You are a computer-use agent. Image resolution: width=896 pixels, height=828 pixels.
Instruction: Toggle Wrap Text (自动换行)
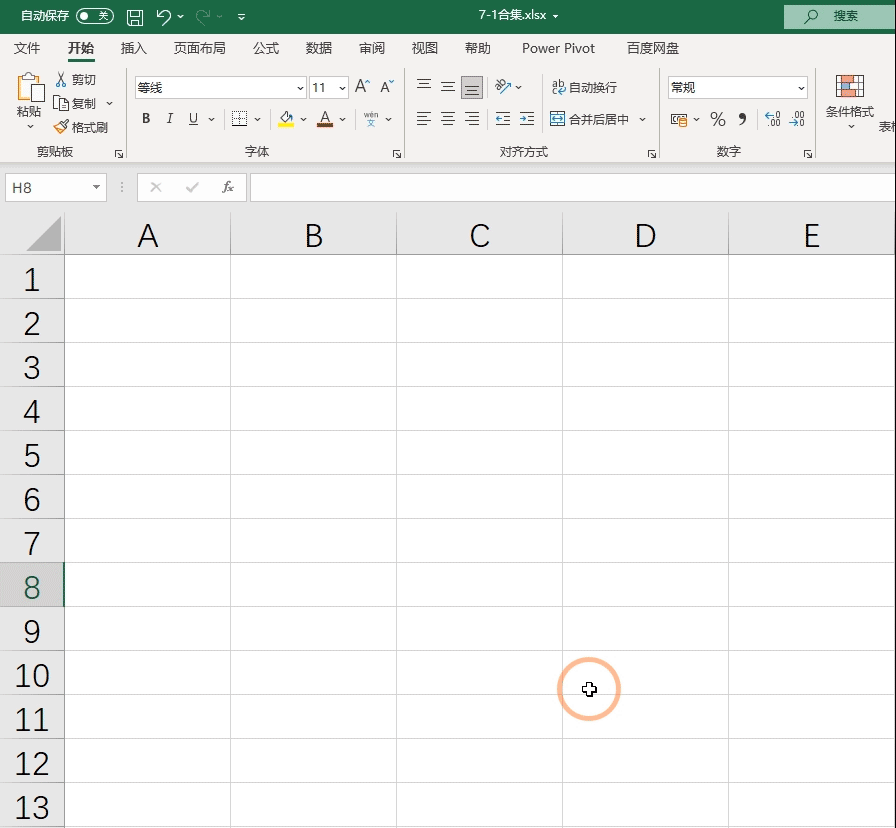tap(584, 87)
